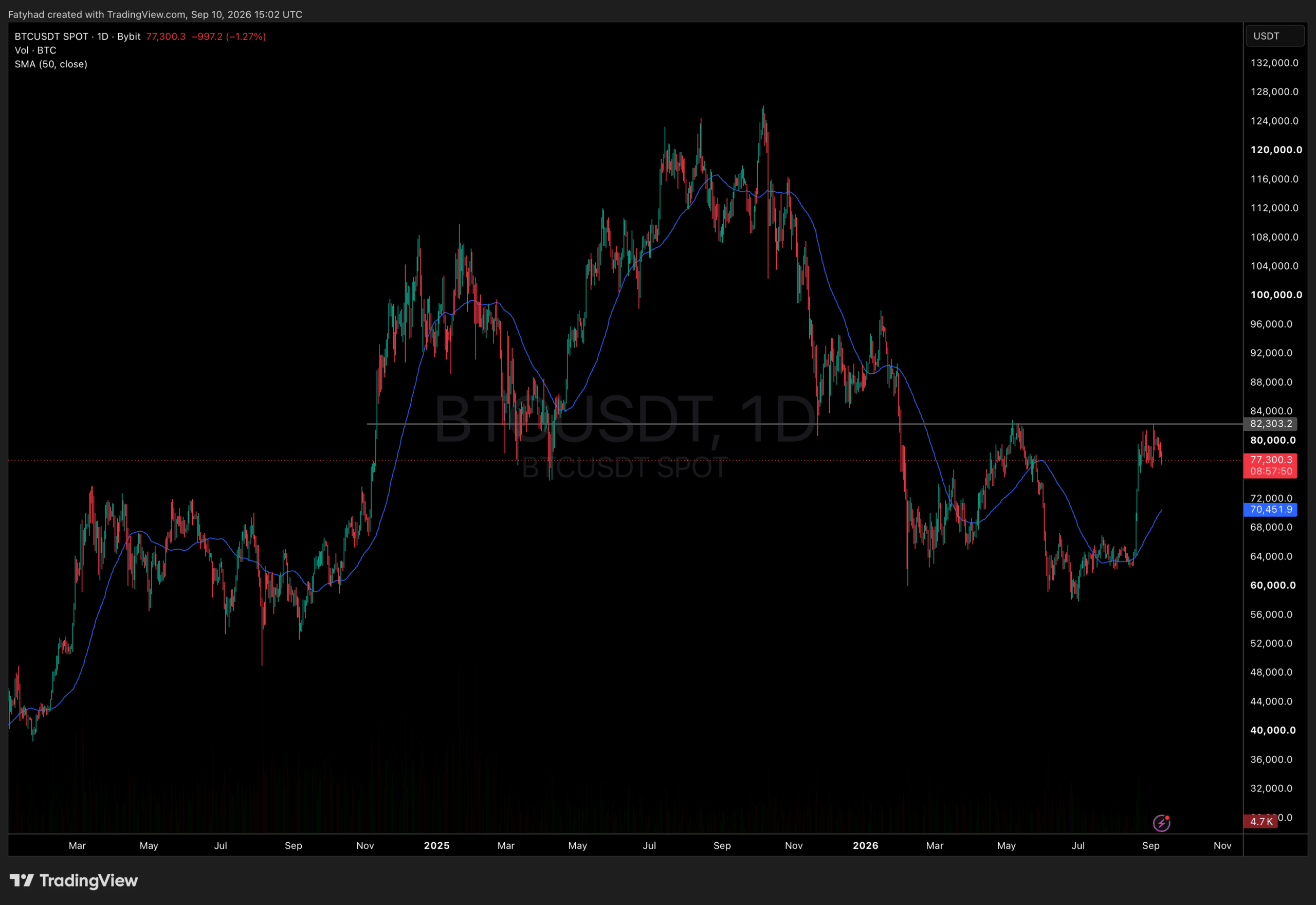Viewport: 1316px width, 905px height.
Task: Click the 128,000.0 price scale label
Action: tap(1275, 92)
